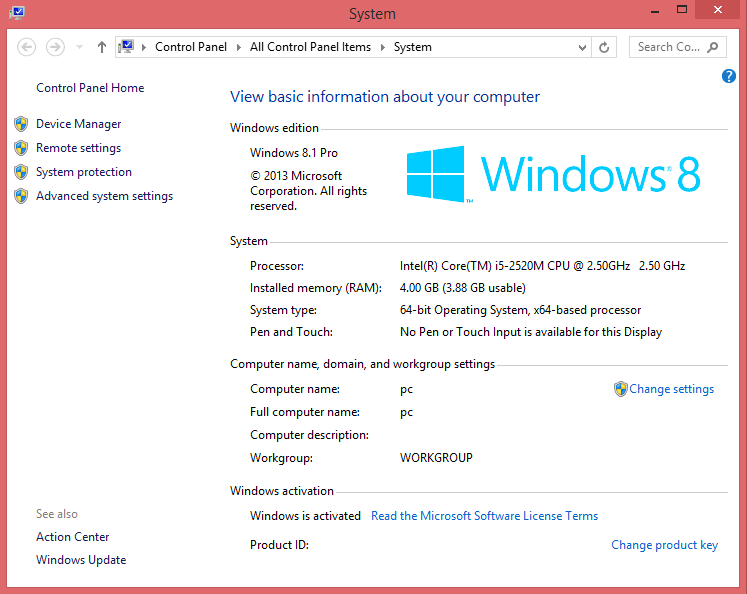
Task: Click the Search Control Panel input box
Action: click(668, 47)
